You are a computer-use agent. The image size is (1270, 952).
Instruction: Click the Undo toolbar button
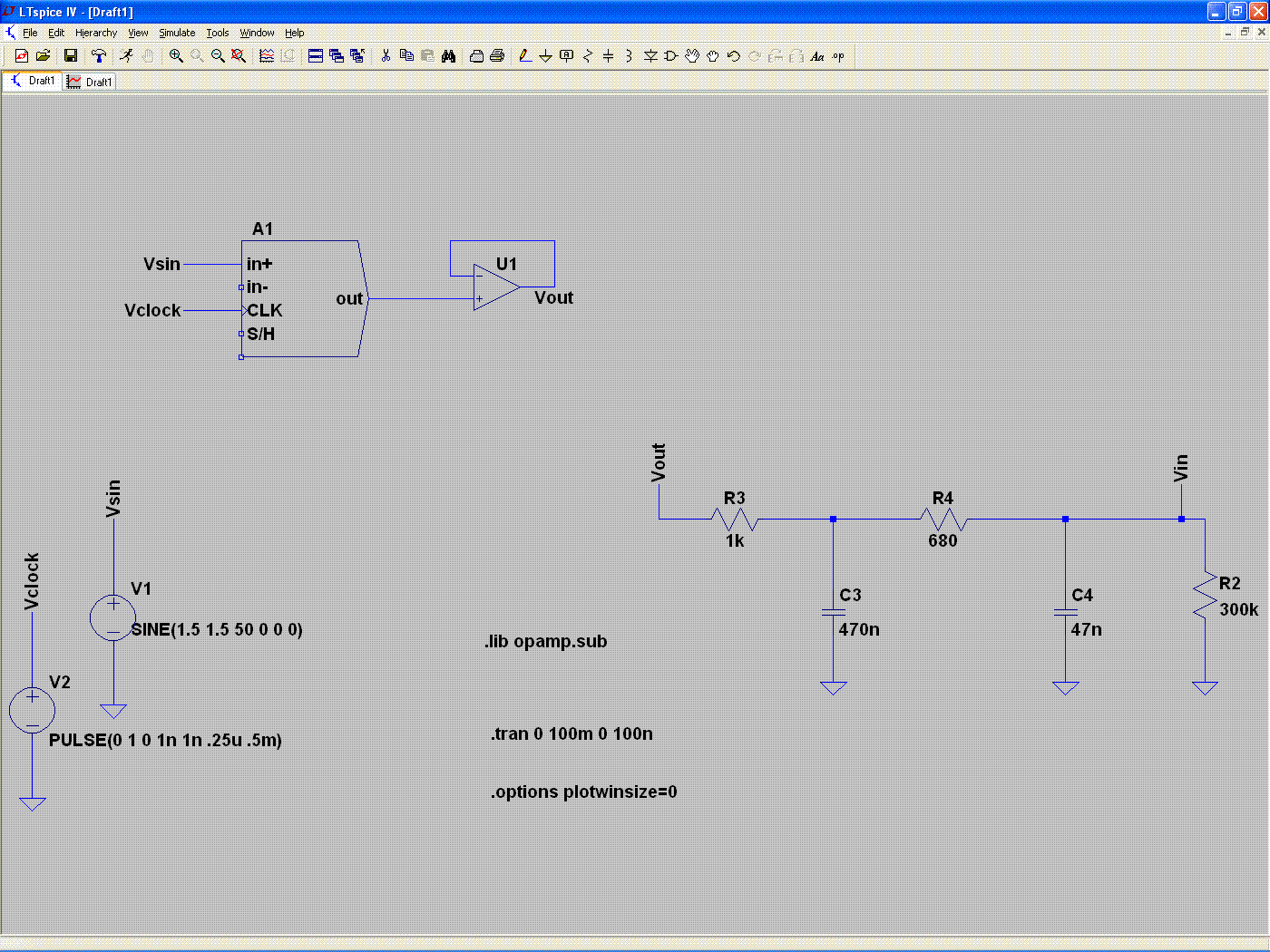point(733,55)
